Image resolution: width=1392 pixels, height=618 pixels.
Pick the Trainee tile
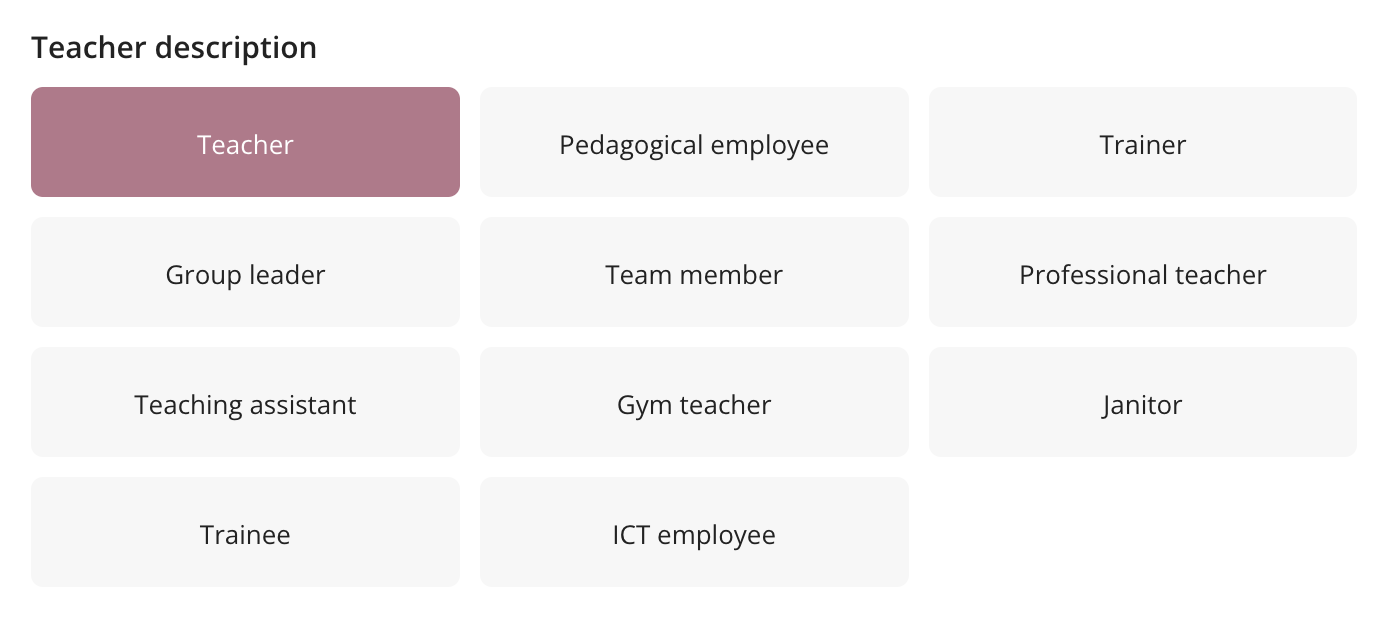click(245, 532)
